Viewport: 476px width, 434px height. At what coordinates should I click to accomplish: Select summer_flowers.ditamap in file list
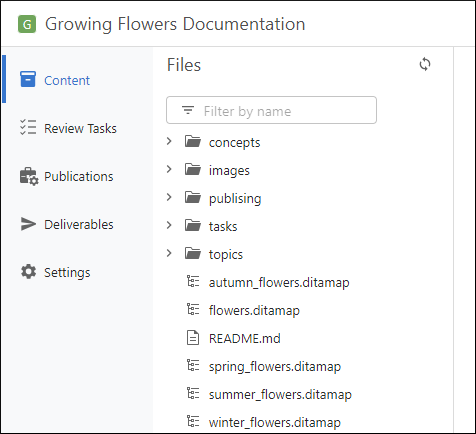pyautogui.click(x=280, y=394)
